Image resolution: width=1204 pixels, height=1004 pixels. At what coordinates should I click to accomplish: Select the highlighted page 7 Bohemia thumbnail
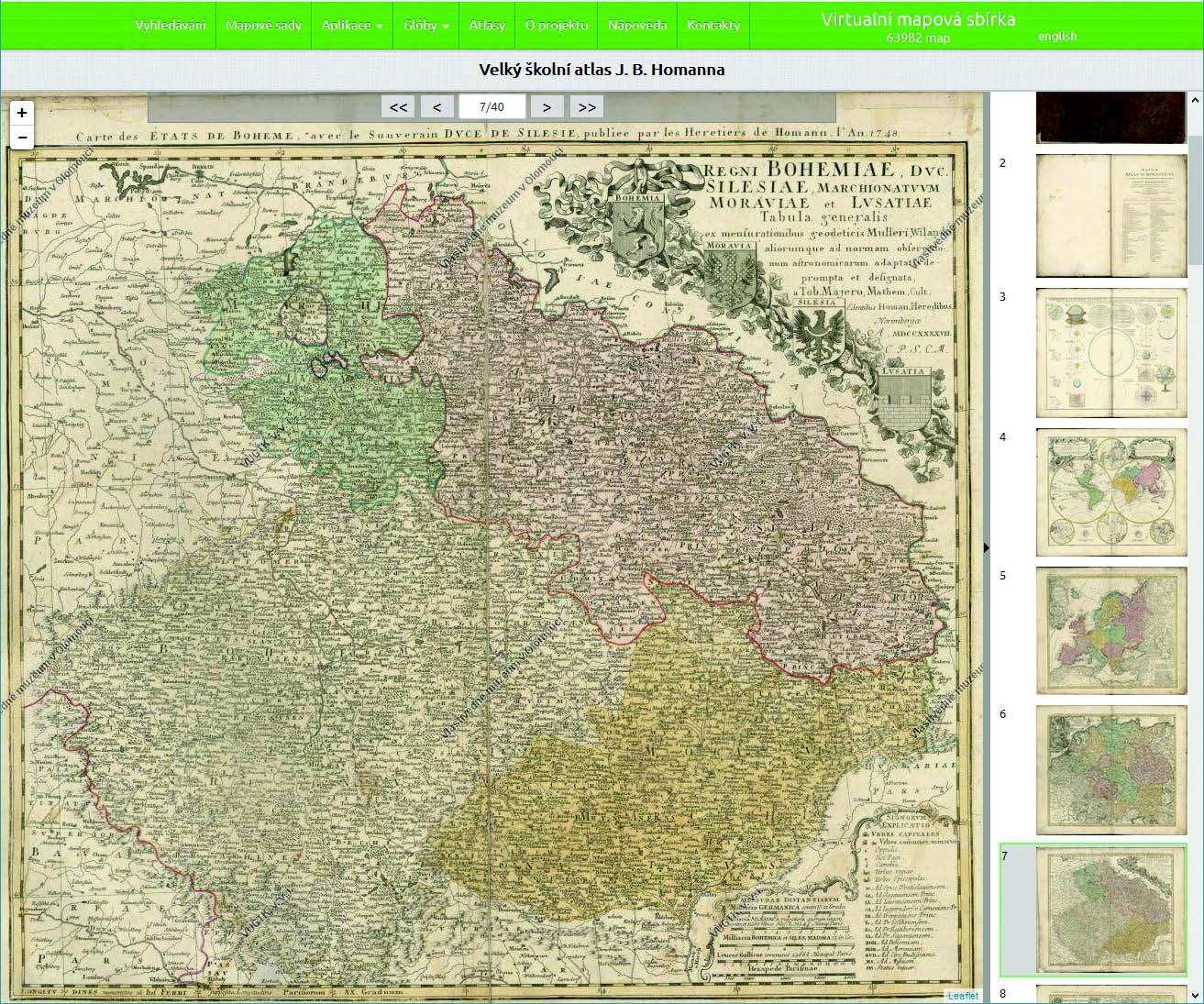(x=1111, y=910)
